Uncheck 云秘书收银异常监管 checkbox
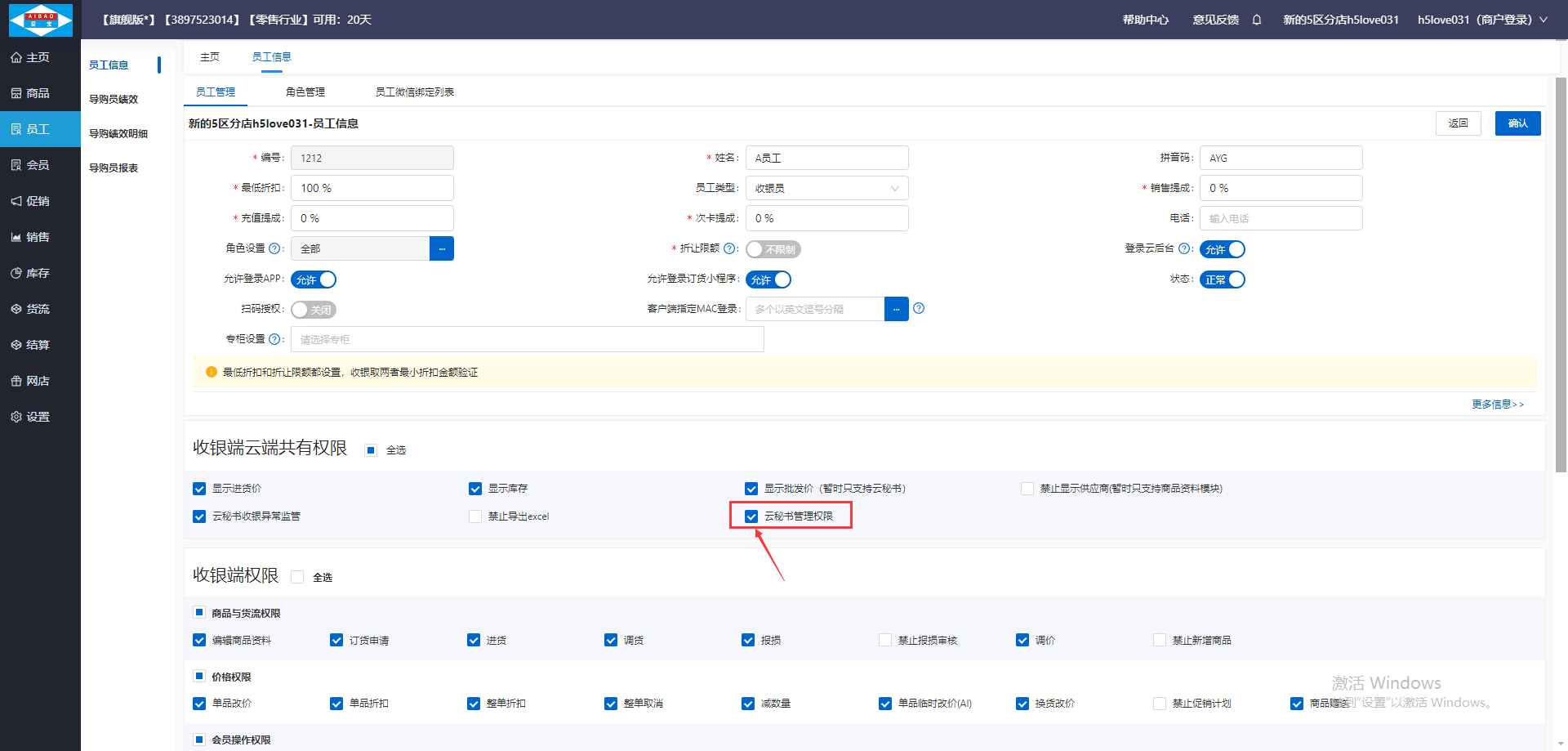1568x751 pixels. tap(199, 516)
